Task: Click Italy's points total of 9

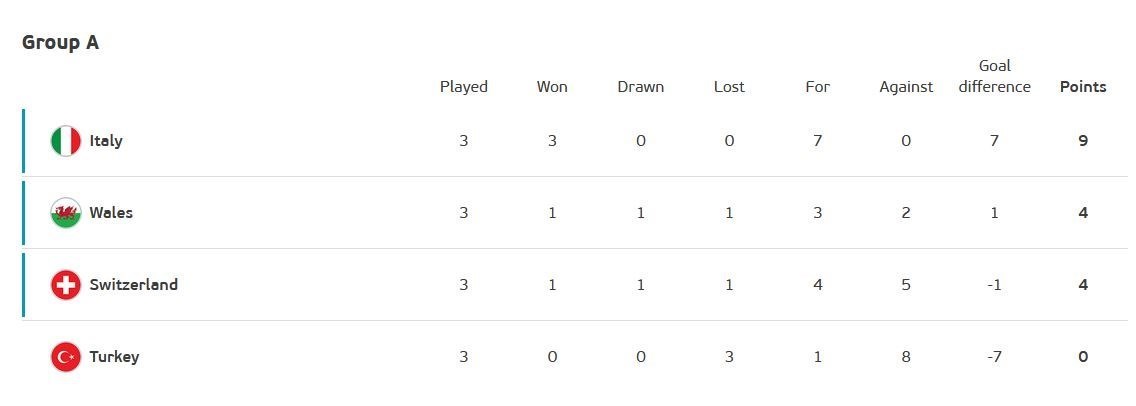Action: (1083, 141)
